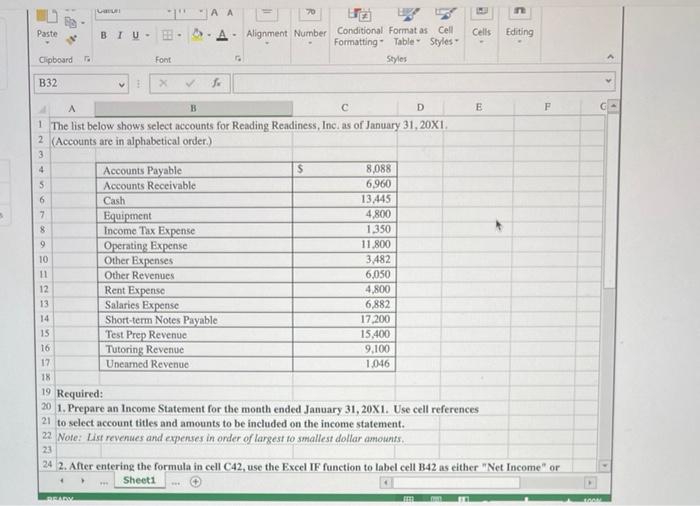
Task: Open the Font Color dropdown arrow
Action: [x=234, y=35]
